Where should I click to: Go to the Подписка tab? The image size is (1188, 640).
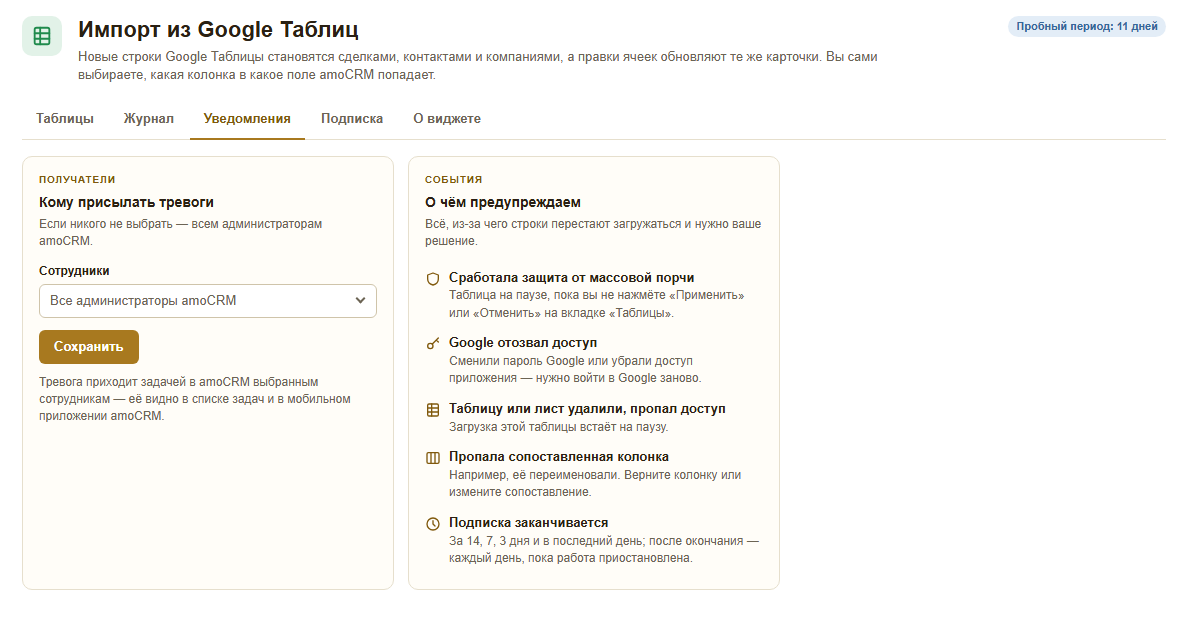pyautogui.click(x=352, y=119)
